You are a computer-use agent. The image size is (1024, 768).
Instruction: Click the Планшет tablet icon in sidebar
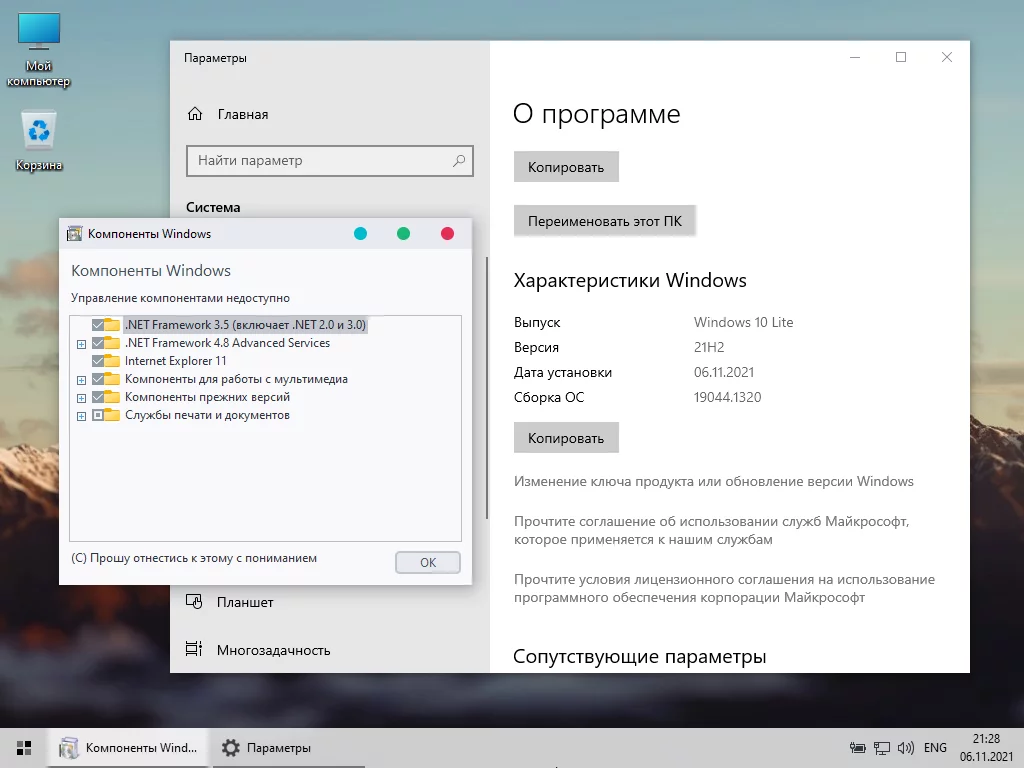(x=194, y=601)
